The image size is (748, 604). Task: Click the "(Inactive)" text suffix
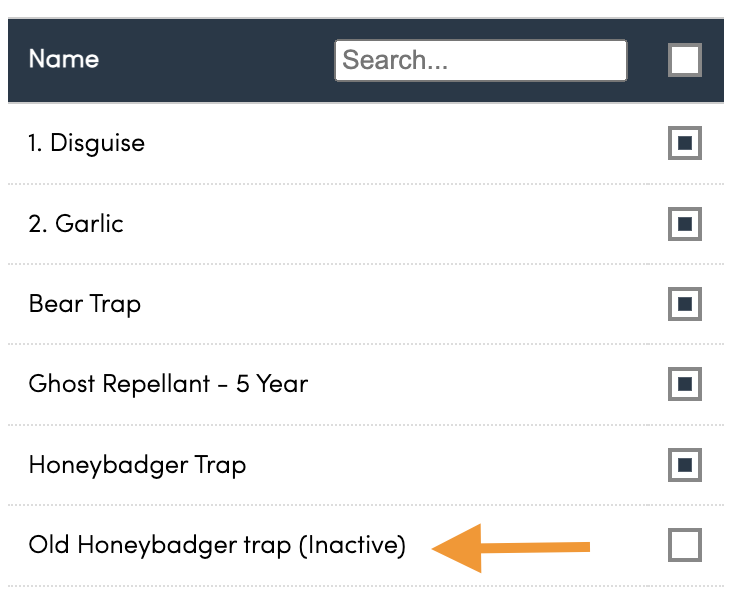click(x=355, y=545)
